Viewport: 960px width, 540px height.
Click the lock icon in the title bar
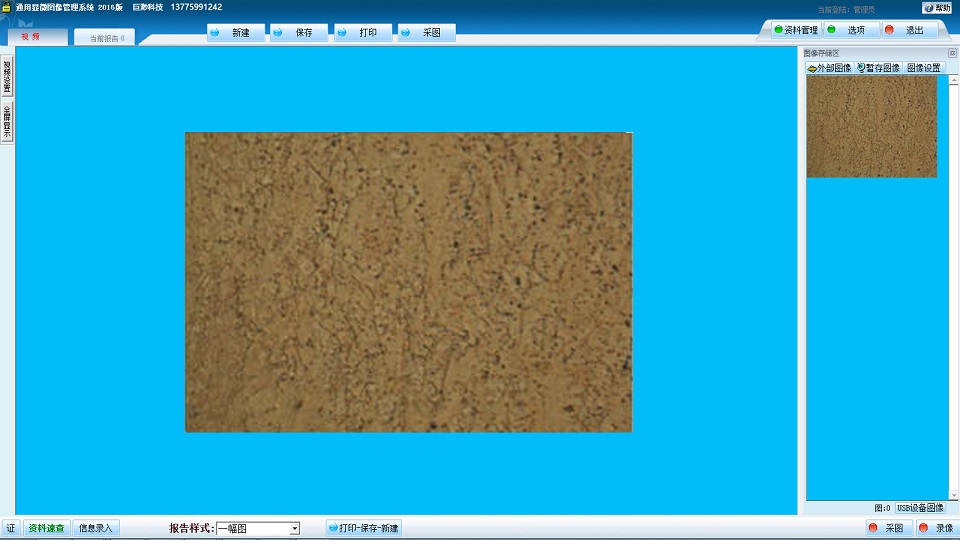(x=7, y=7)
